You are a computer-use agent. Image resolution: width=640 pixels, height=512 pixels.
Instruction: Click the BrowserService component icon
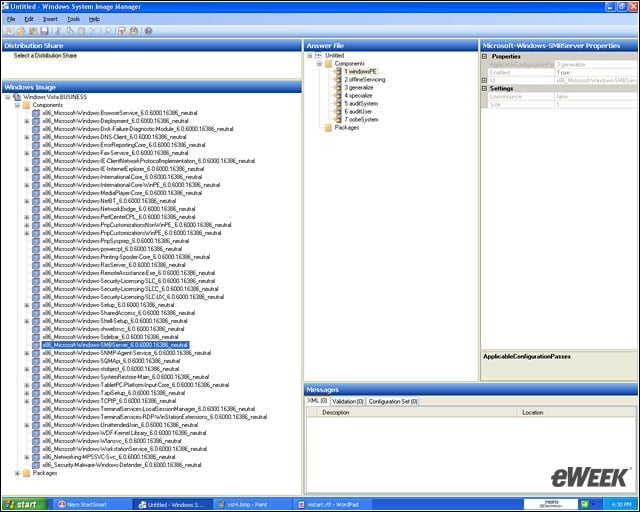(36, 113)
